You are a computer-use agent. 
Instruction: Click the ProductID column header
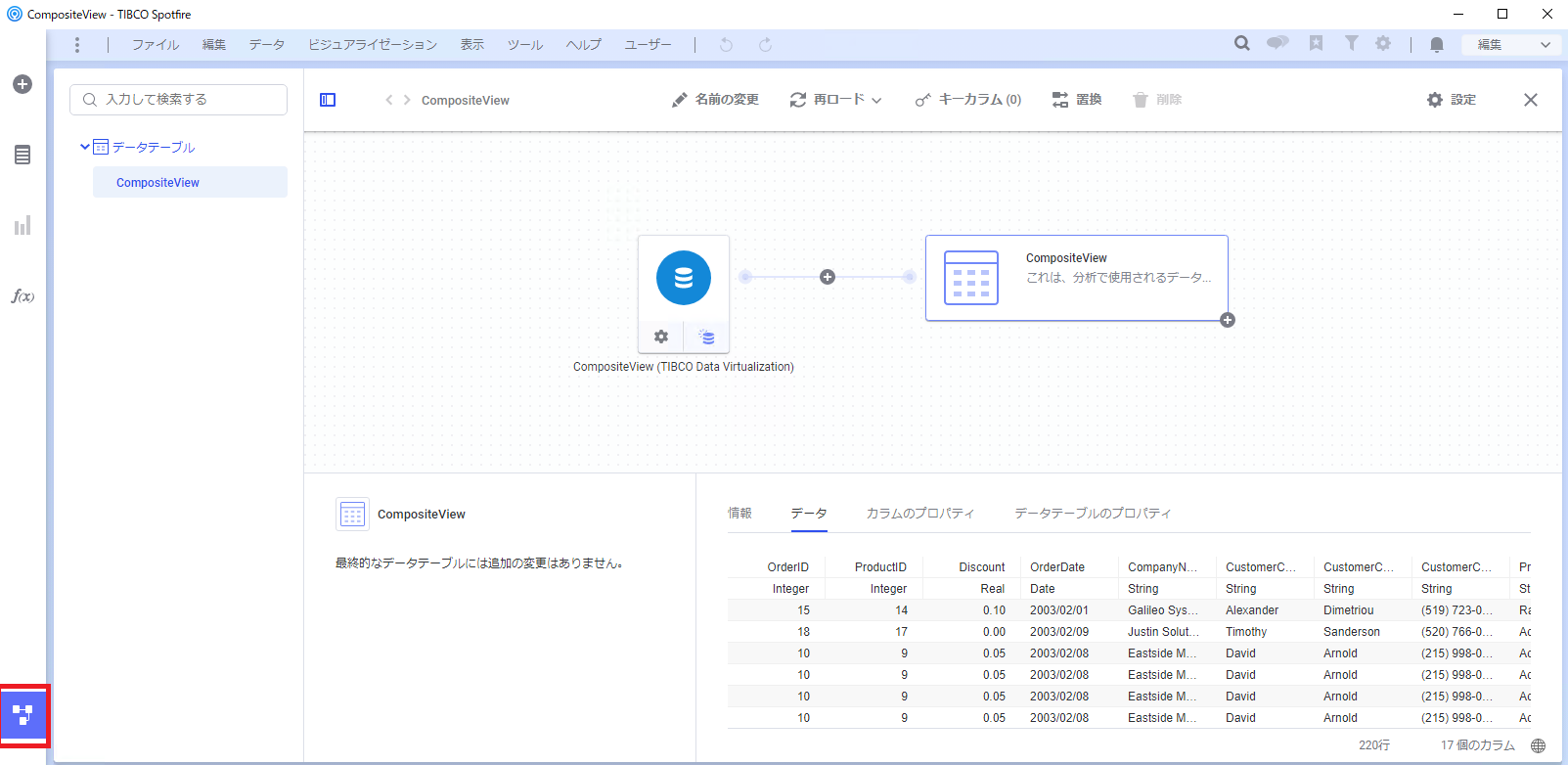pyautogui.click(x=880, y=567)
